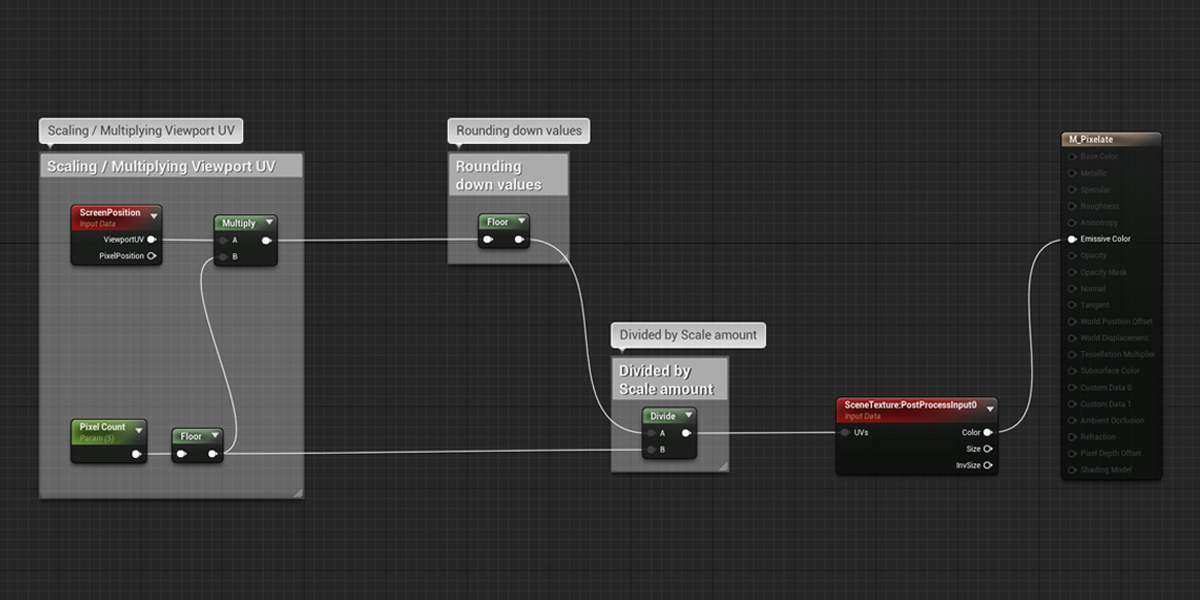
Task: Click input pin B on Multiply node
Action: pos(224,257)
